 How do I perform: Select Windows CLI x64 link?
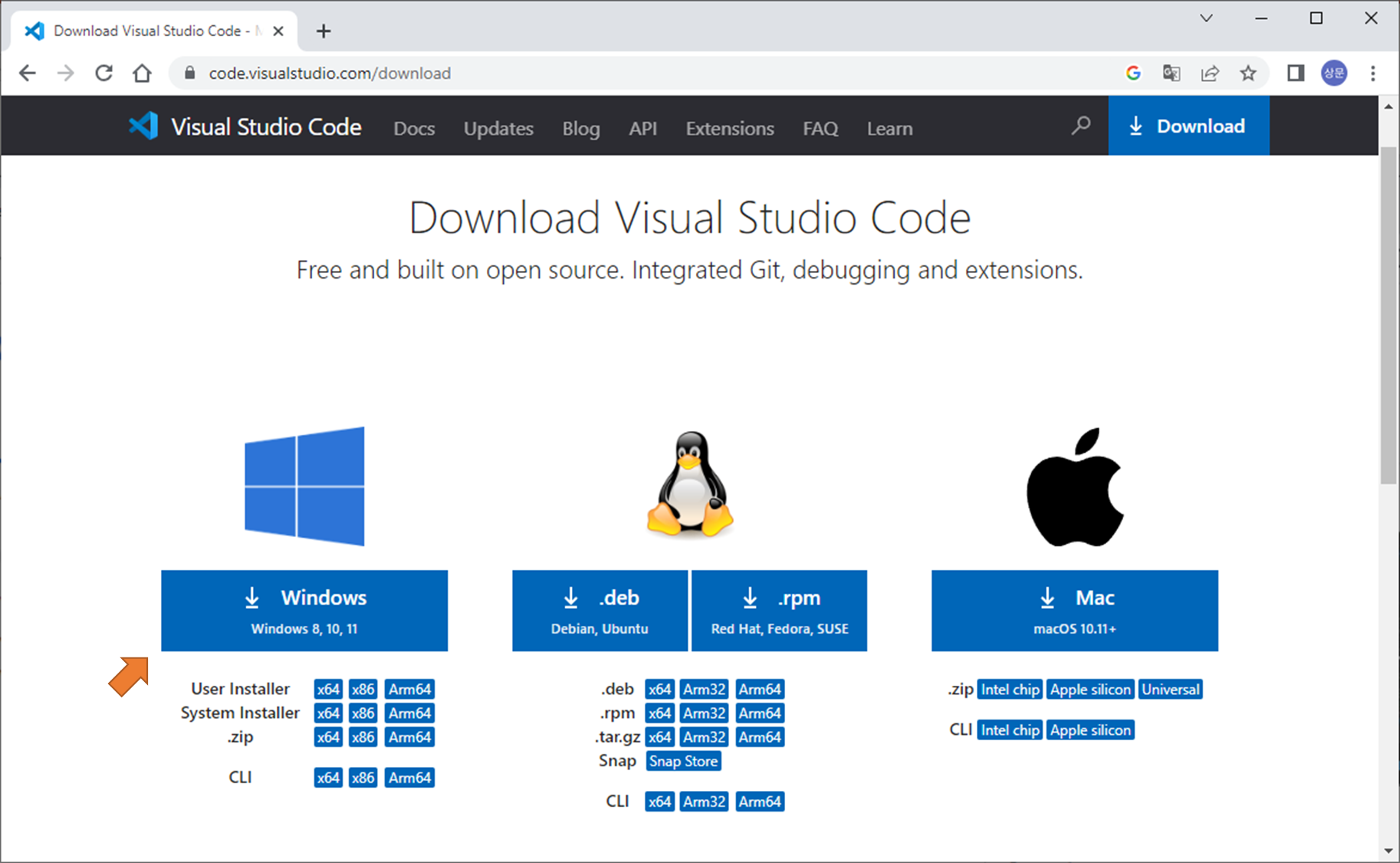point(328,777)
